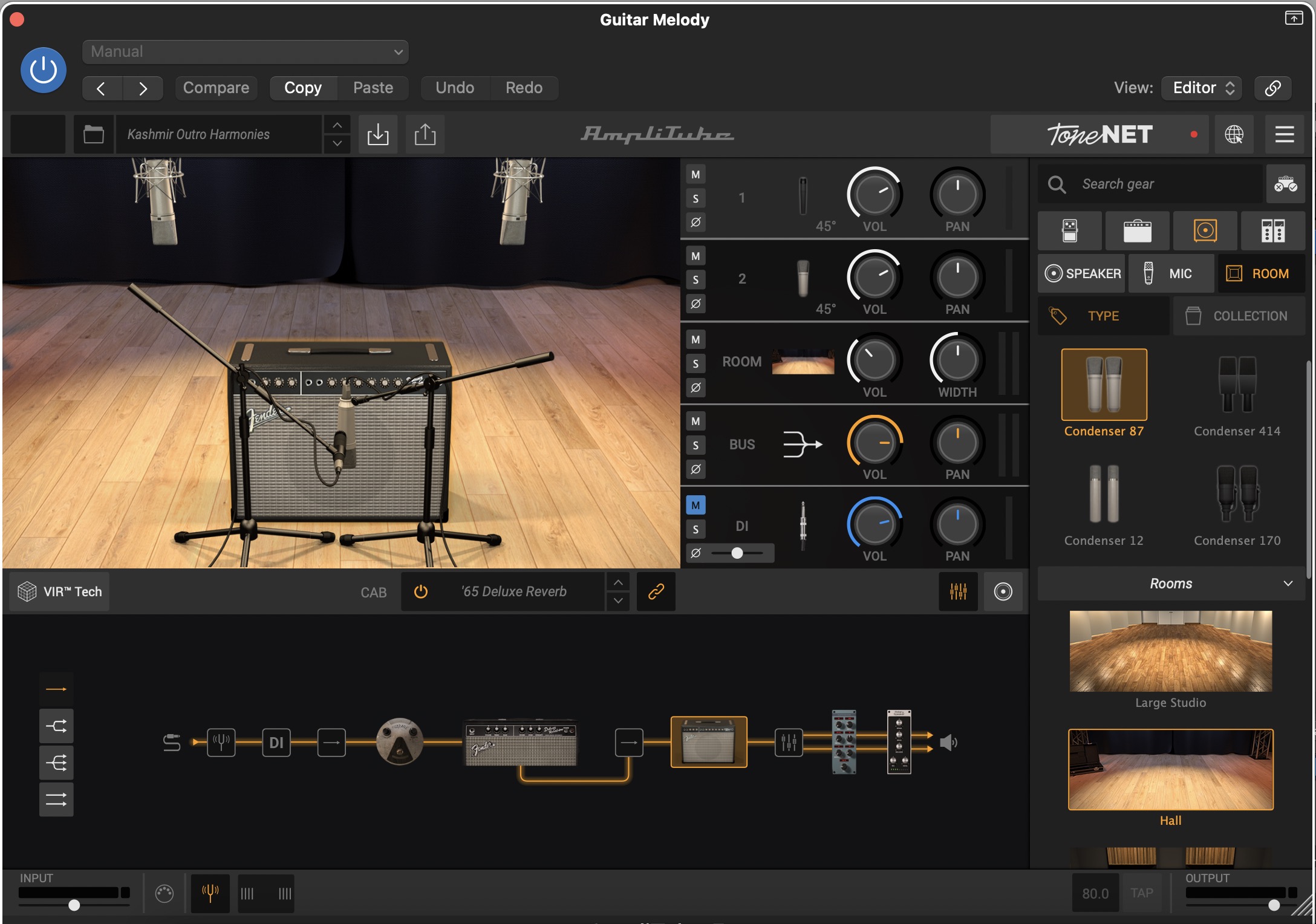Click the output speaker icon in chain
Screen dimensions: 1316x924
coord(948,742)
